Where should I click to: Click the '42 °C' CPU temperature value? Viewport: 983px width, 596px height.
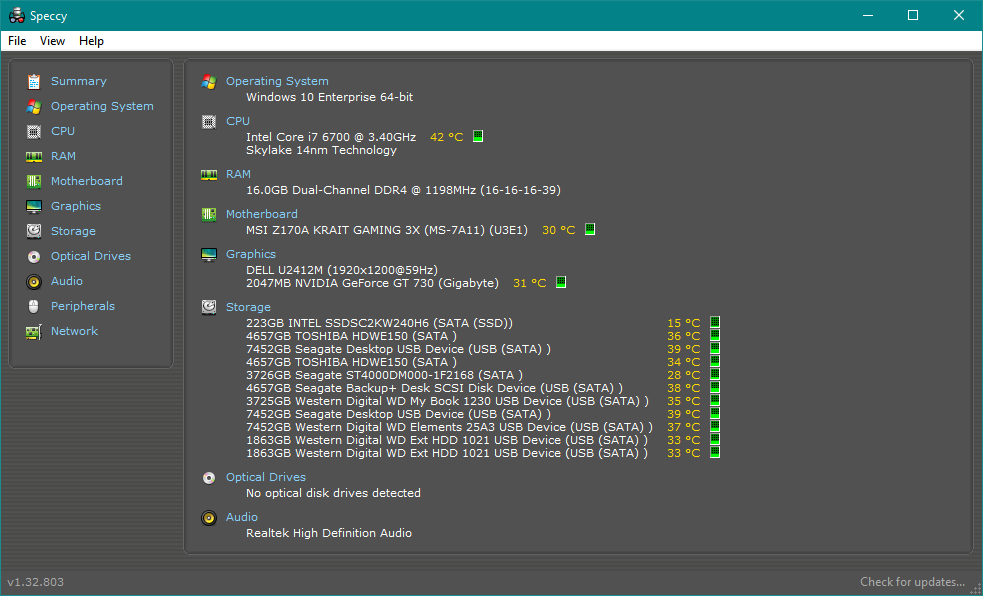(x=446, y=137)
